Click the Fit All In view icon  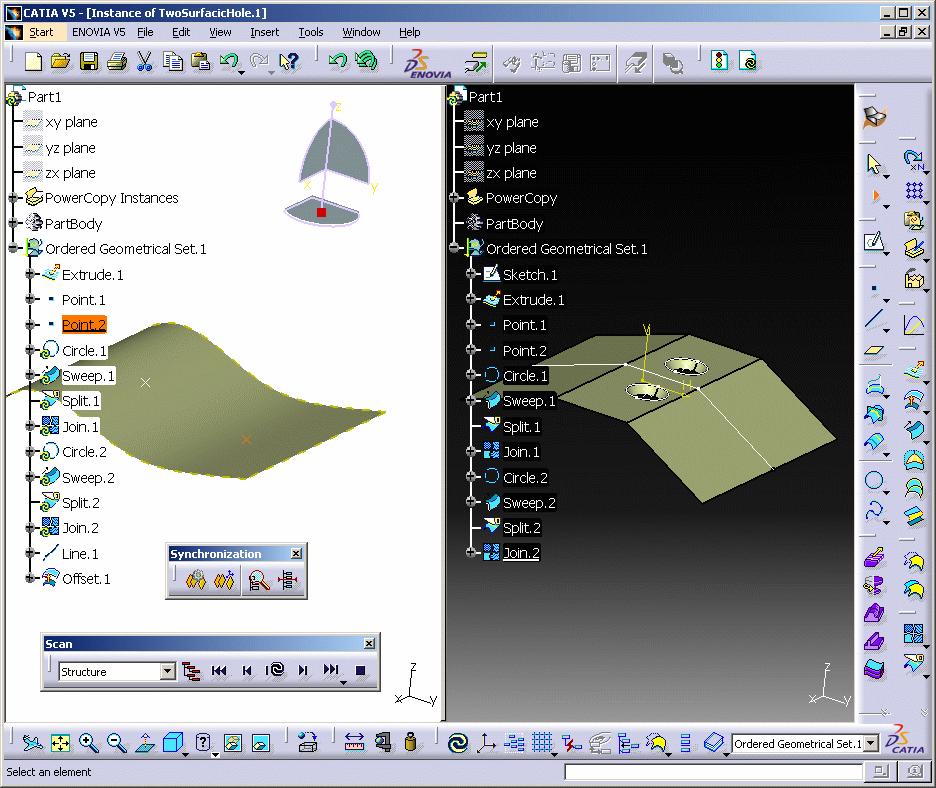pyautogui.click(x=61, y=743)
